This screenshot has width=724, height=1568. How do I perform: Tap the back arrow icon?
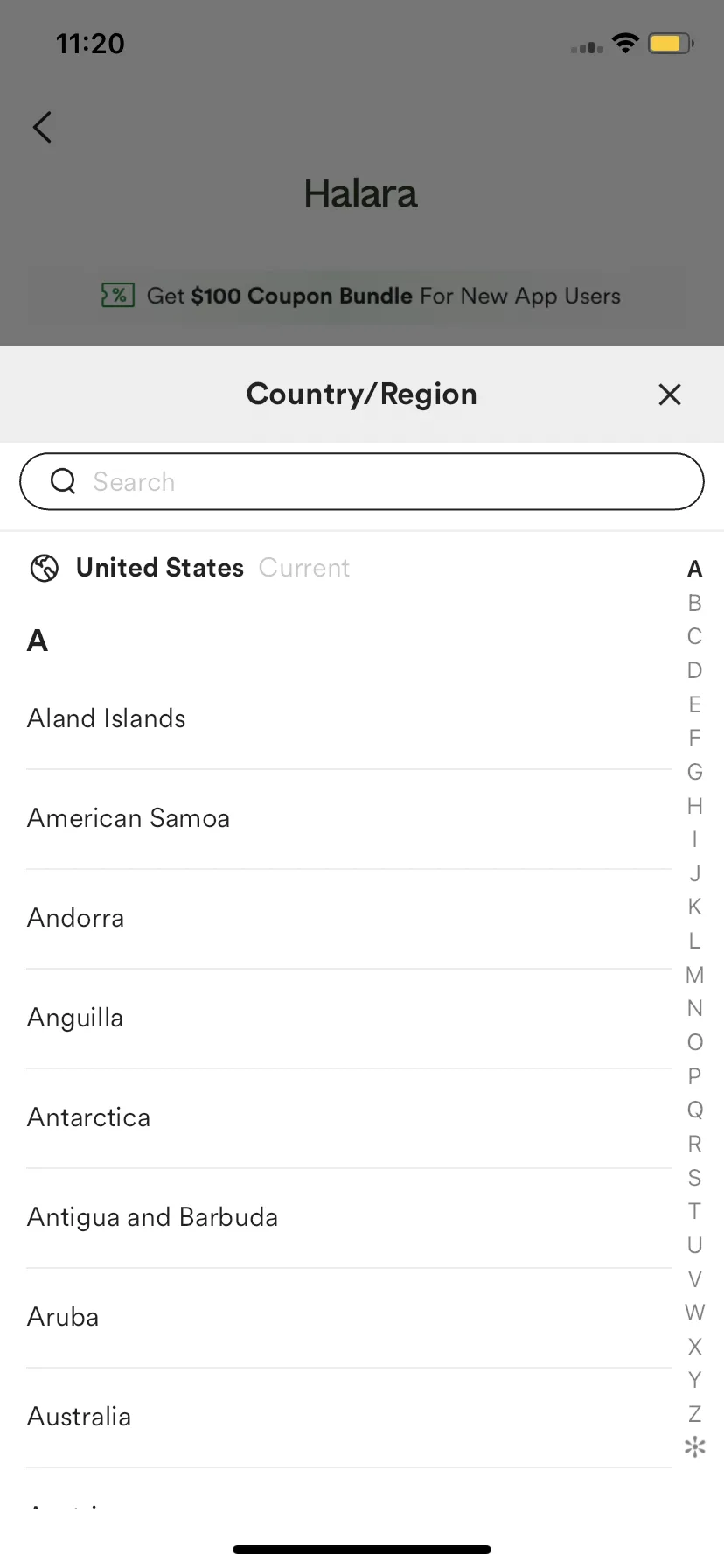[42, 128]
